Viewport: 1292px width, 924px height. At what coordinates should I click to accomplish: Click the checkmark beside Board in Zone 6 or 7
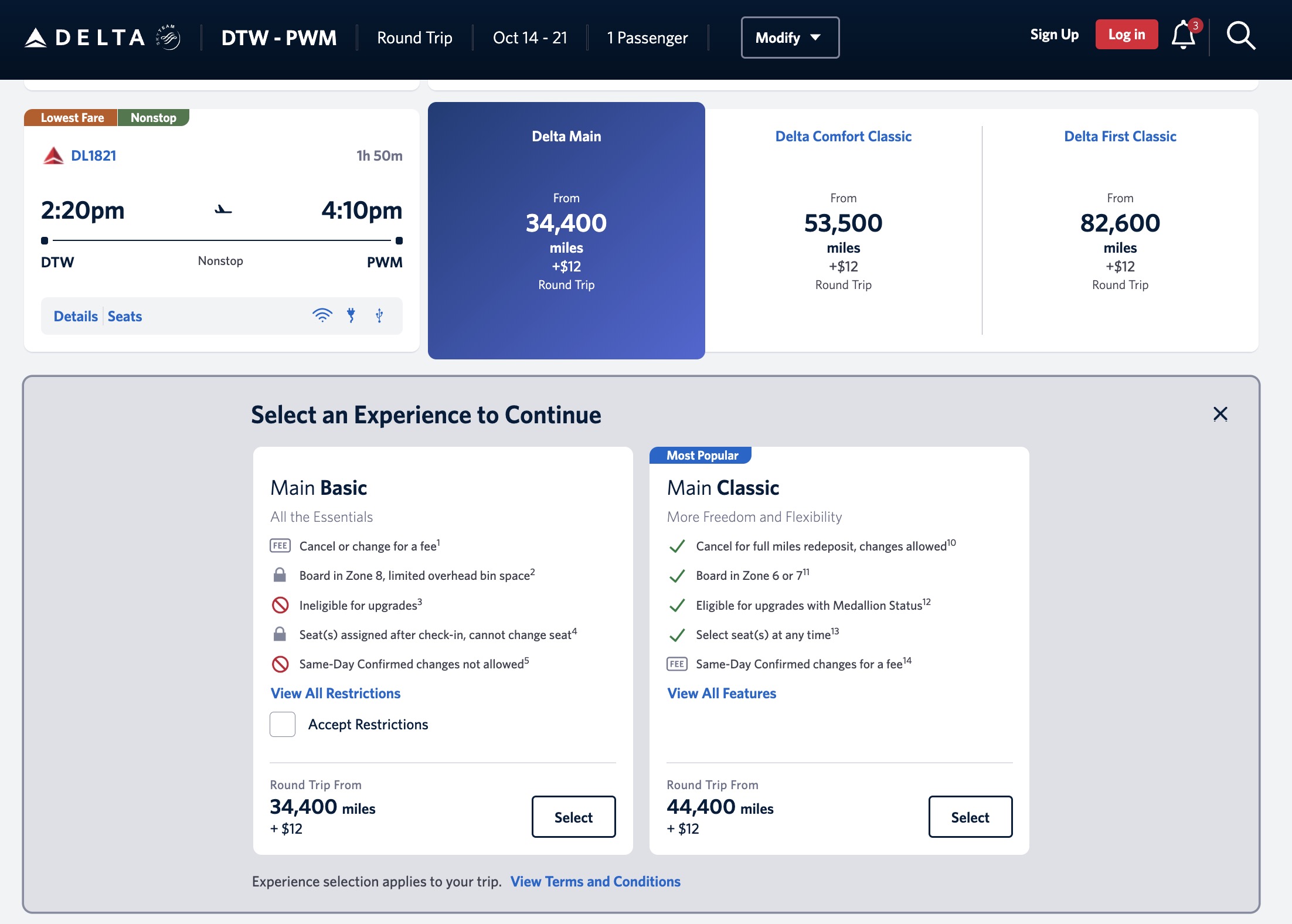[x=677, y=576]
